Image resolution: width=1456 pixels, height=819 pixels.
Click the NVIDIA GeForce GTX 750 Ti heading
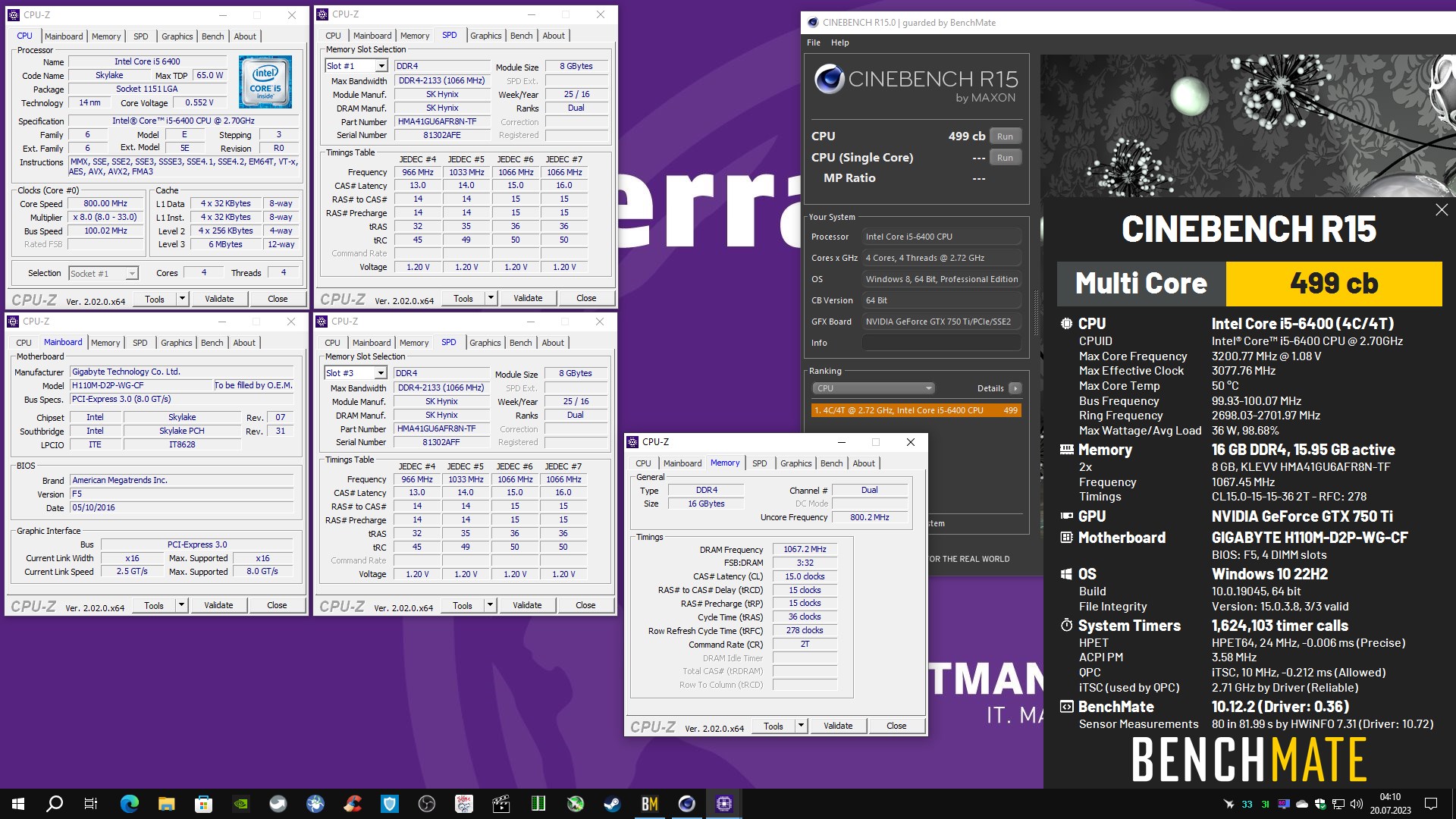tap(1302, 516)
